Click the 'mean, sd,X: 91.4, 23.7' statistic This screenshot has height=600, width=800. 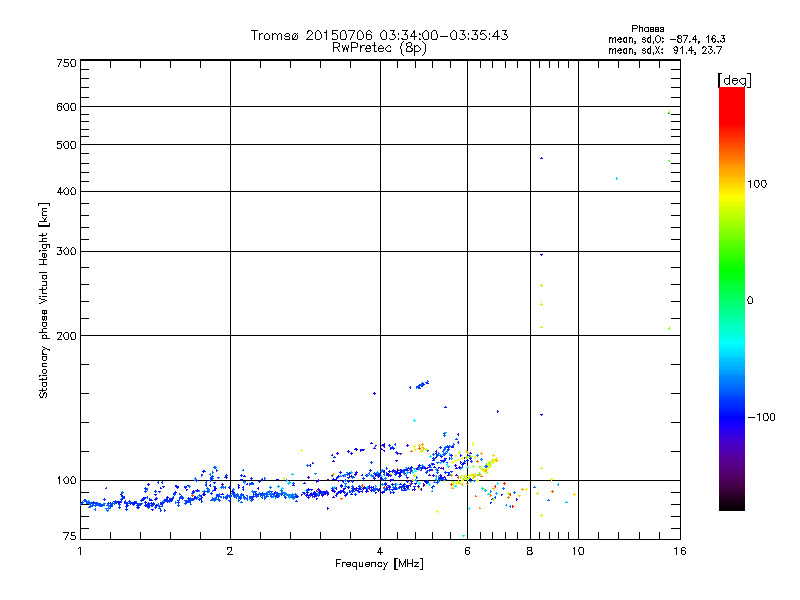pos(665,50)
